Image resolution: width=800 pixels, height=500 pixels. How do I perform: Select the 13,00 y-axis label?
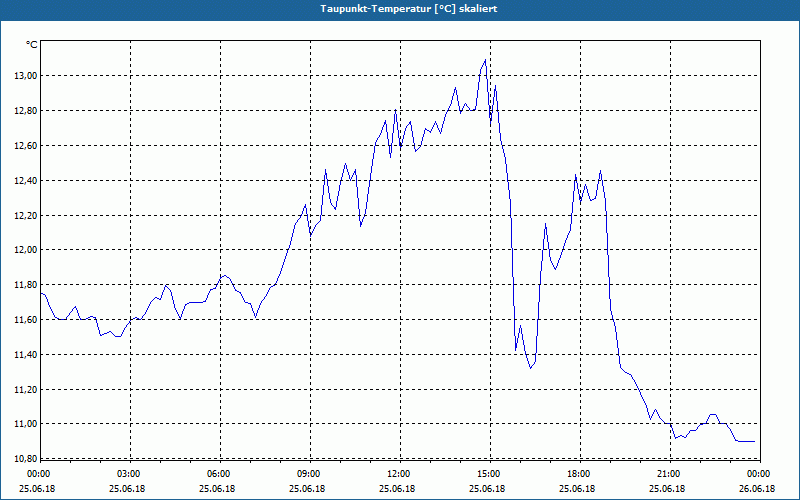click(x=26, y=76)
